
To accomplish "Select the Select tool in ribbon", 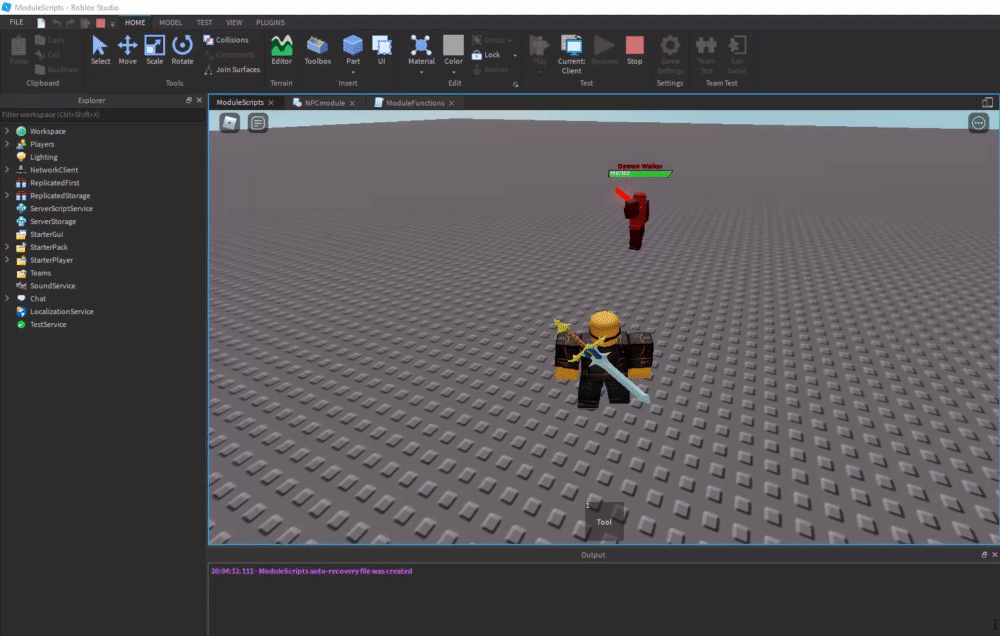I will (x=100, y=50).
